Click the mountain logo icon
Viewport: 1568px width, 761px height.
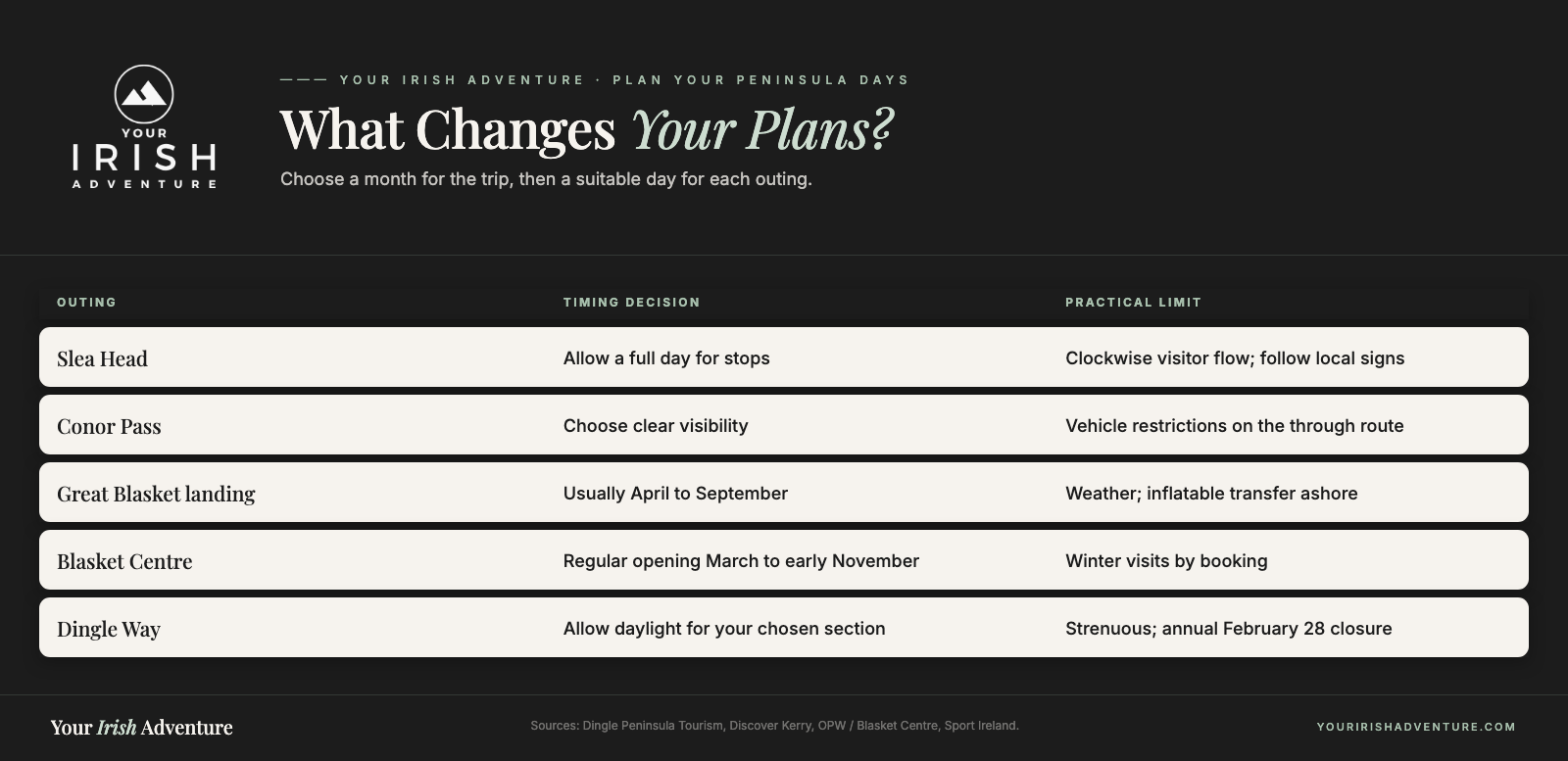click(x=144, y=94)
